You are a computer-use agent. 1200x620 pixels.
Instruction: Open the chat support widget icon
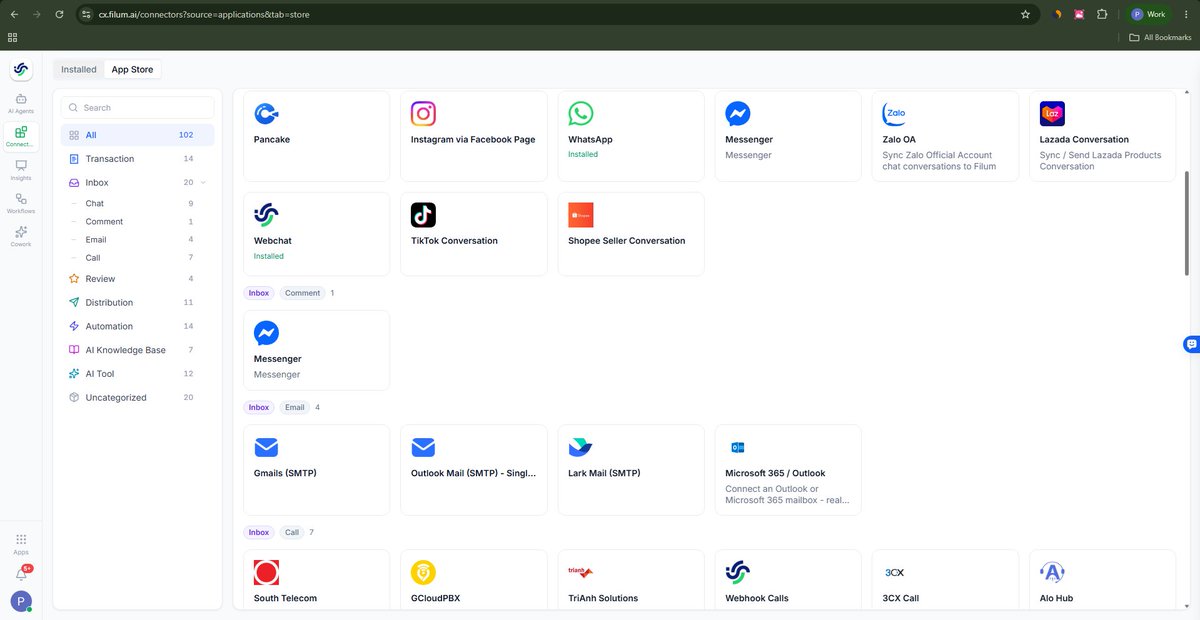(x=1191, y=344)
